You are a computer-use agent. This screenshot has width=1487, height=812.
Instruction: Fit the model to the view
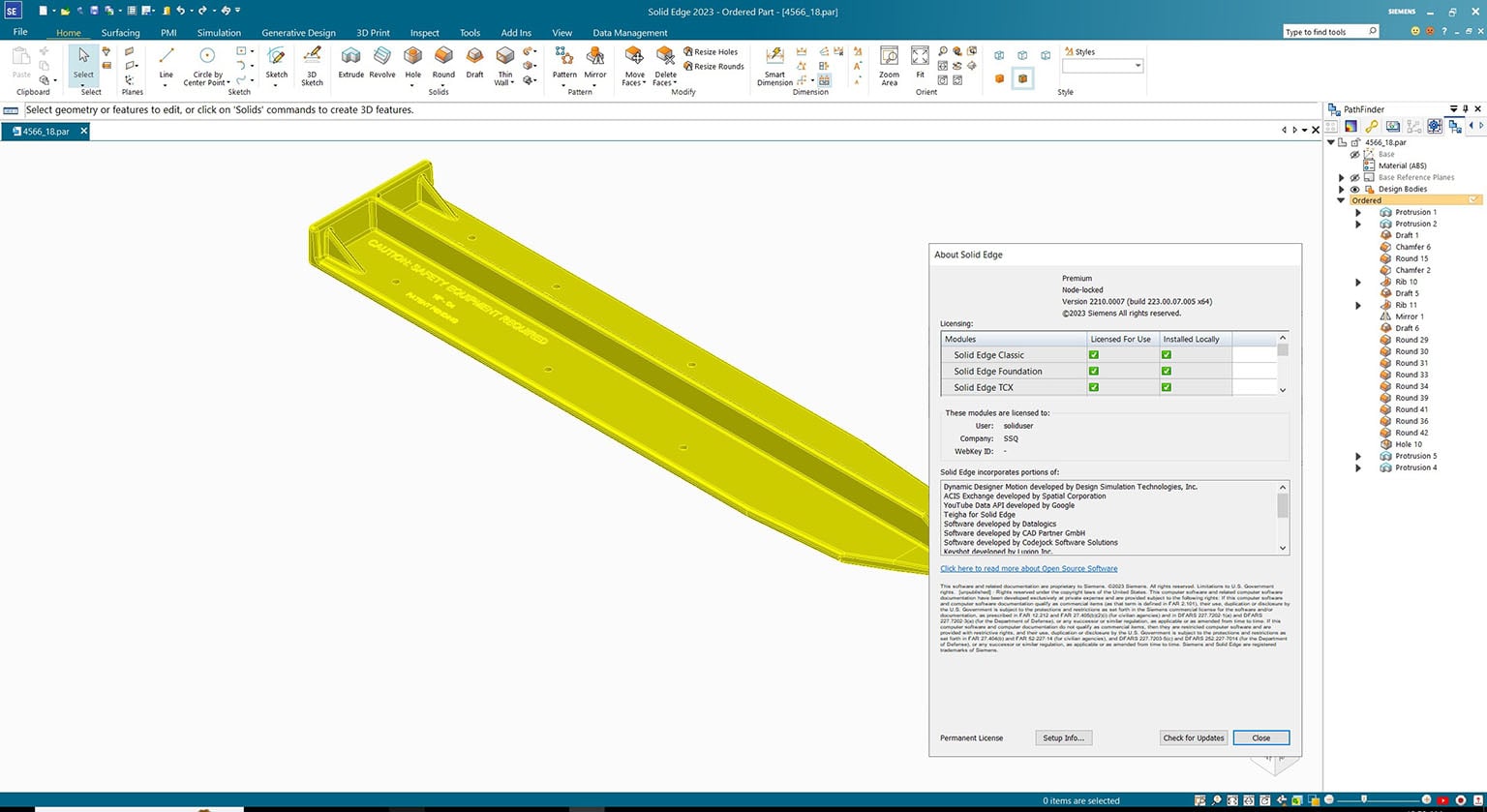(920, 63)
